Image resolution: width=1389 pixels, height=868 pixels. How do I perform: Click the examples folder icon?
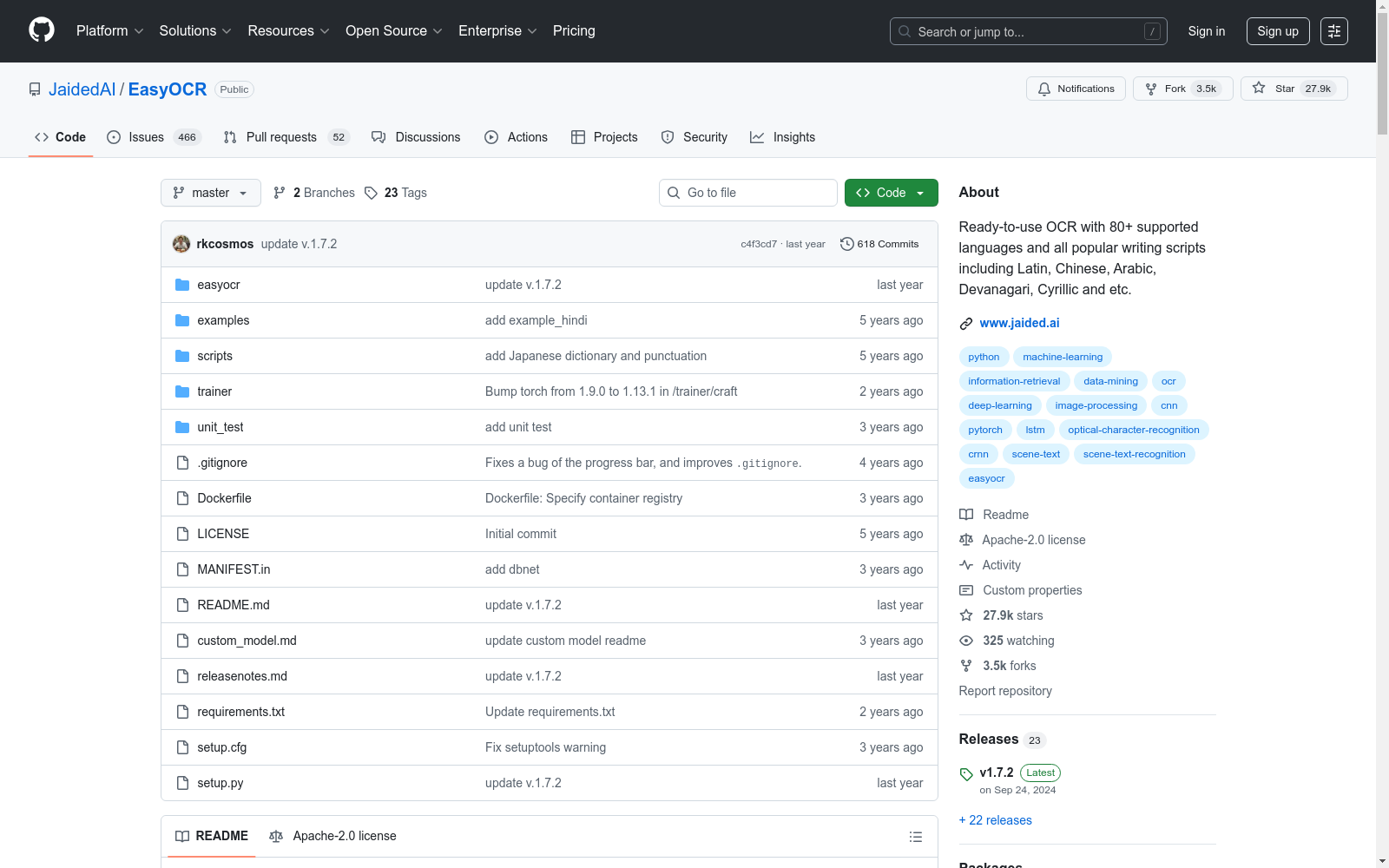pyautogui.click(x=182, y=320)
